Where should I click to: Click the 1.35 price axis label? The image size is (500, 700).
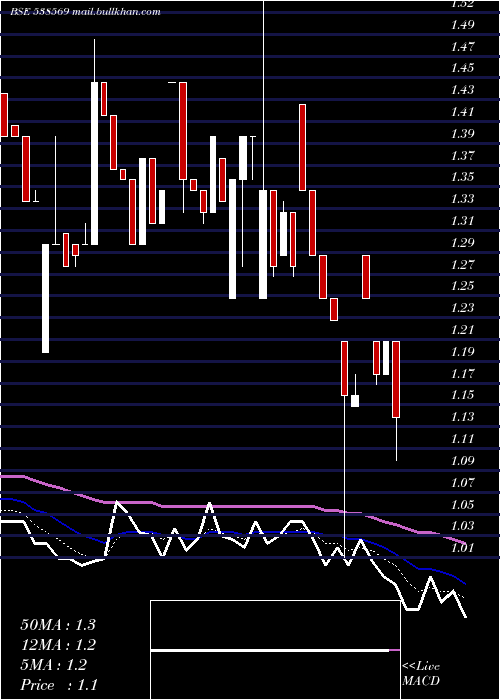[x=462, y=177]
